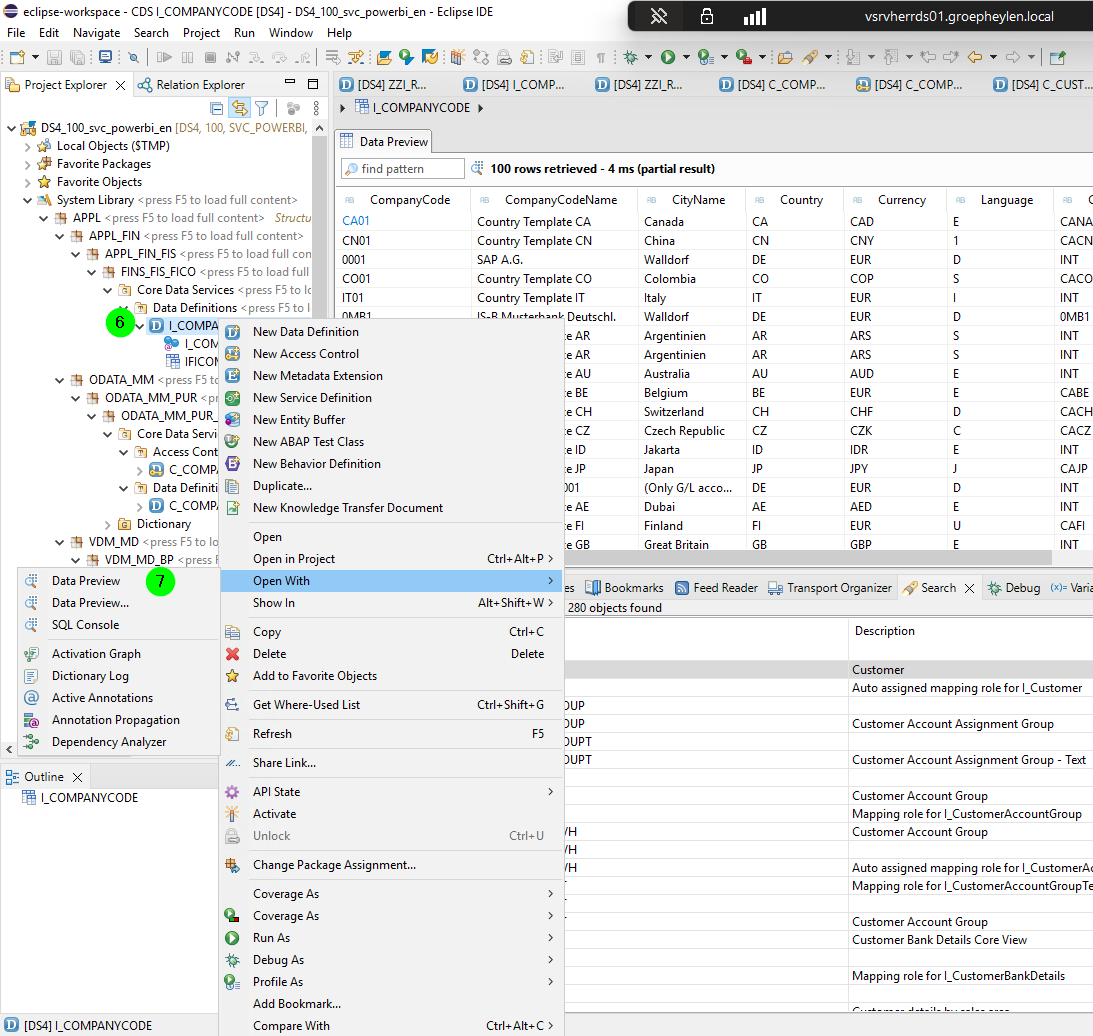
Task: Click the I_COMPANYCODE breadcrumb above Data Preview
Action: [421, 107]
